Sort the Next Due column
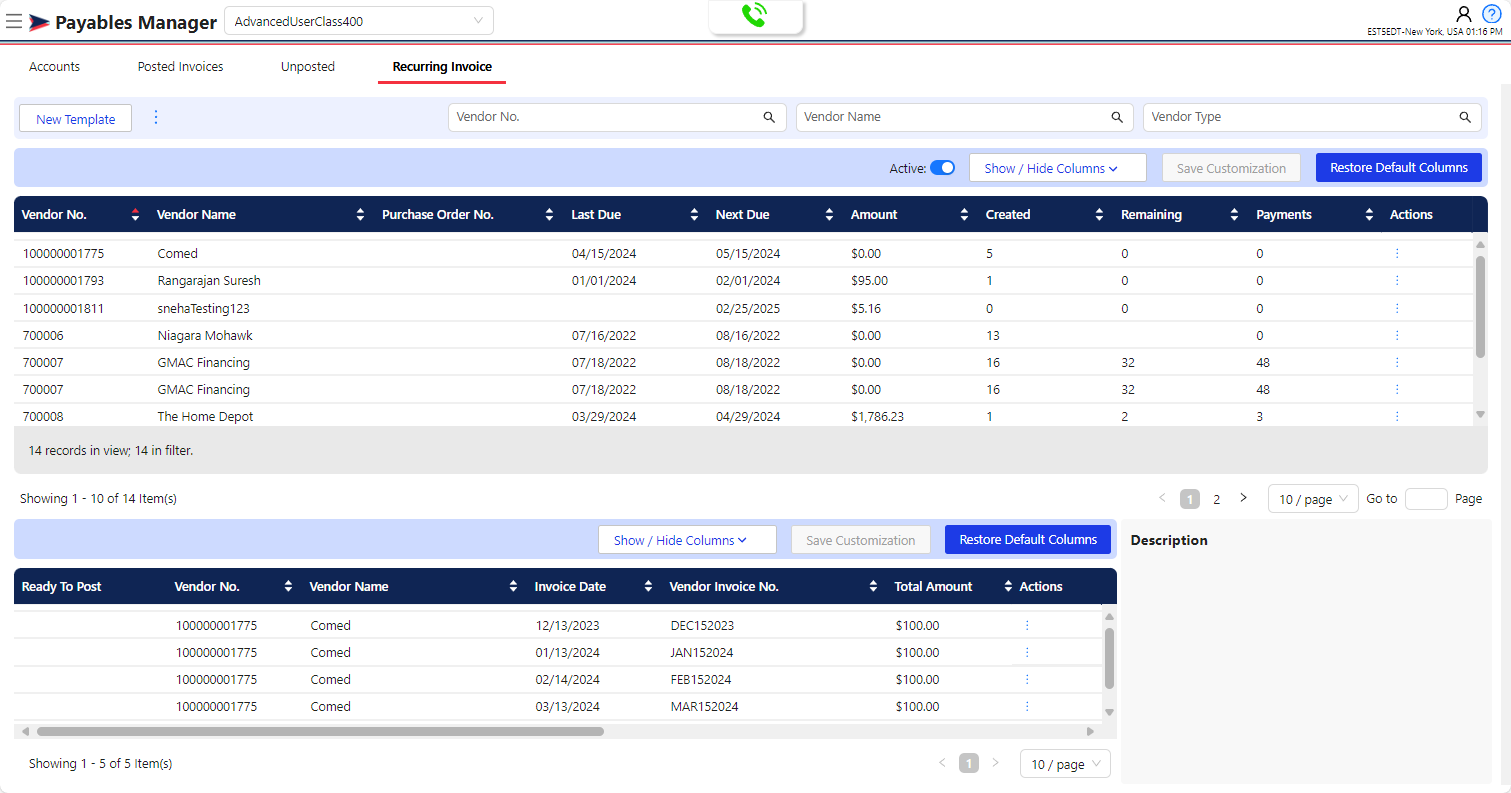This screenshot has width=1511, height=793. (x=829, y=214)
